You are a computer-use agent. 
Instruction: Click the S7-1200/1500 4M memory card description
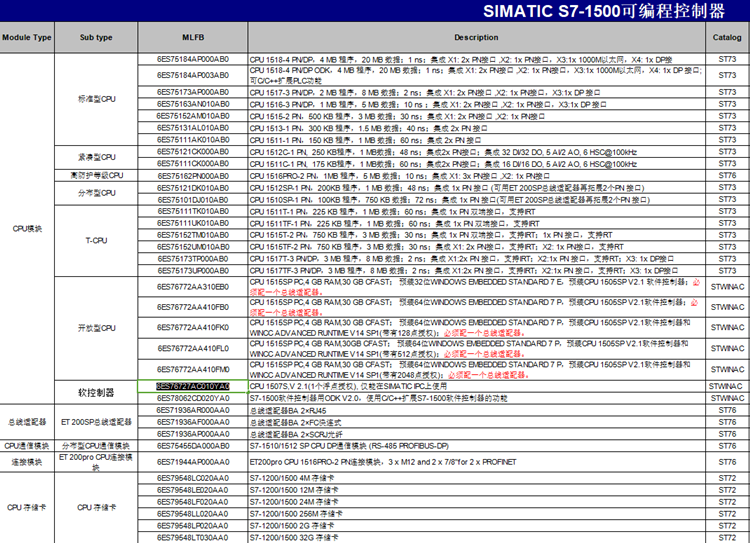tap(476, 478)
